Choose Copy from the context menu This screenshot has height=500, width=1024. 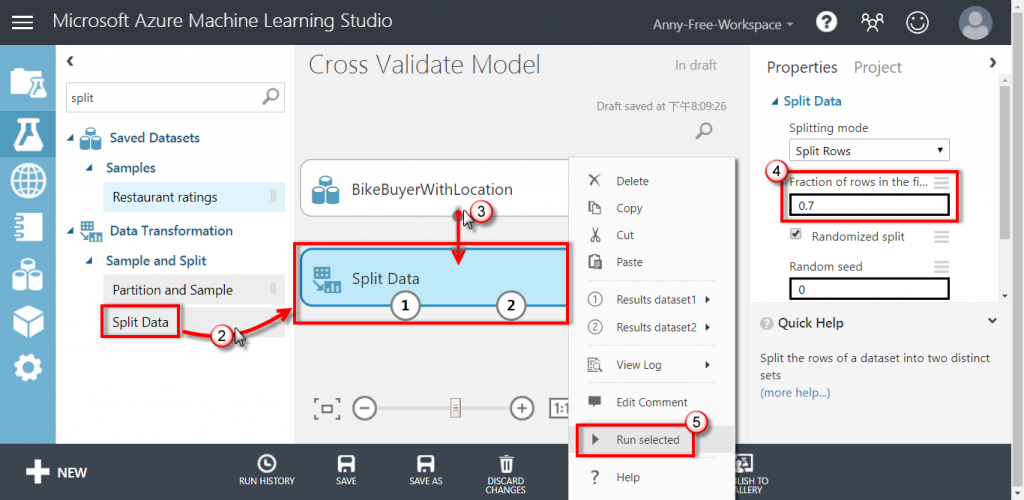[652, 208]
